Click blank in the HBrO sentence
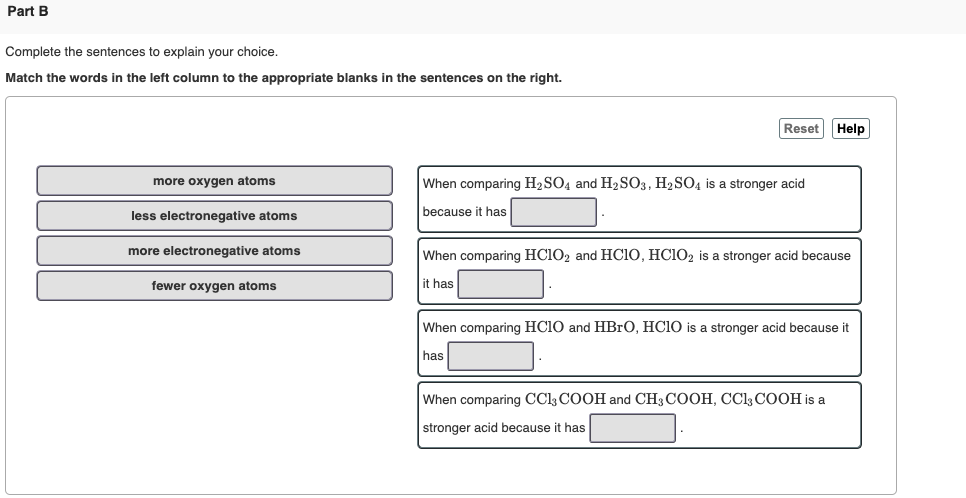 click(x=491, y=356)
